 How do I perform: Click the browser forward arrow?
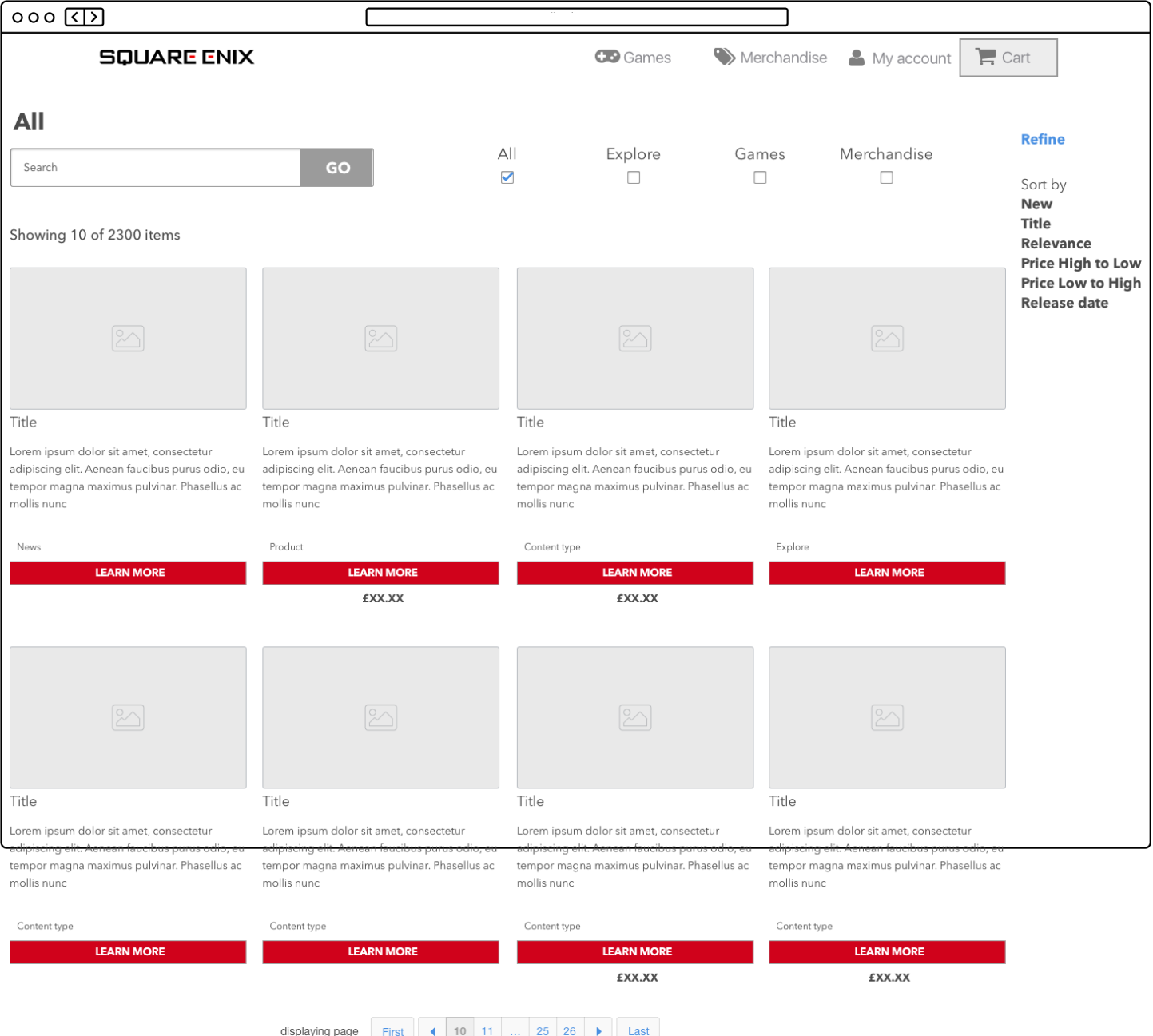point(94,17)
